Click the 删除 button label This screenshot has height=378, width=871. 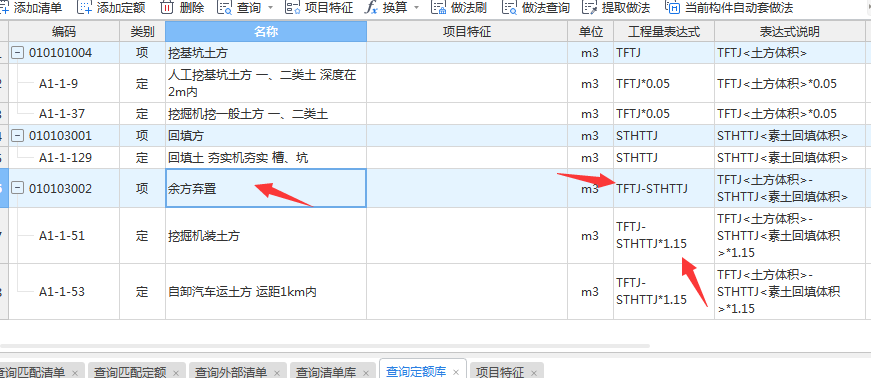tap(192, 8)
